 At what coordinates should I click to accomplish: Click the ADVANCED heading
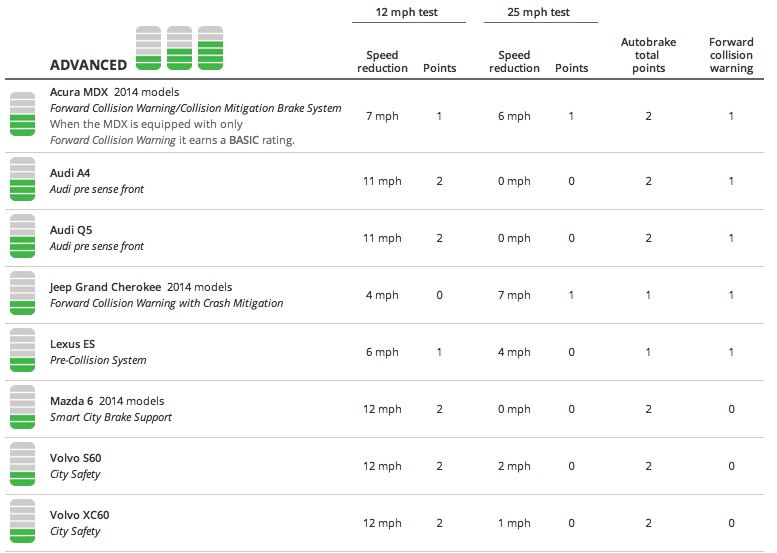(88, 65)
